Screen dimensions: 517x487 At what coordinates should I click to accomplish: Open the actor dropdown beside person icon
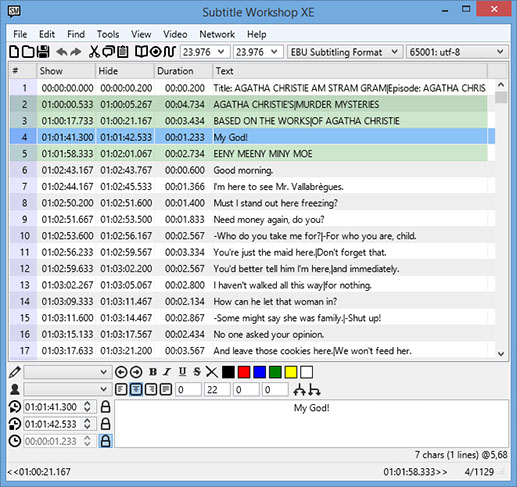coord(104,389)
